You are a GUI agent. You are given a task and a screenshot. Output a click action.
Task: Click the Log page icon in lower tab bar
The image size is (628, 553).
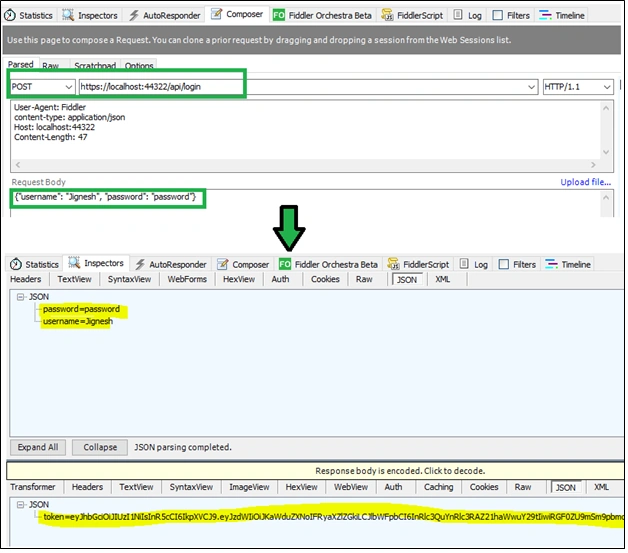pos(464,264)
